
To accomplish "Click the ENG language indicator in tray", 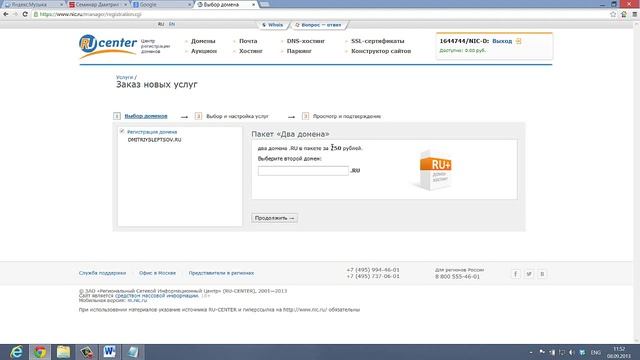I will [x=596, y=352].
